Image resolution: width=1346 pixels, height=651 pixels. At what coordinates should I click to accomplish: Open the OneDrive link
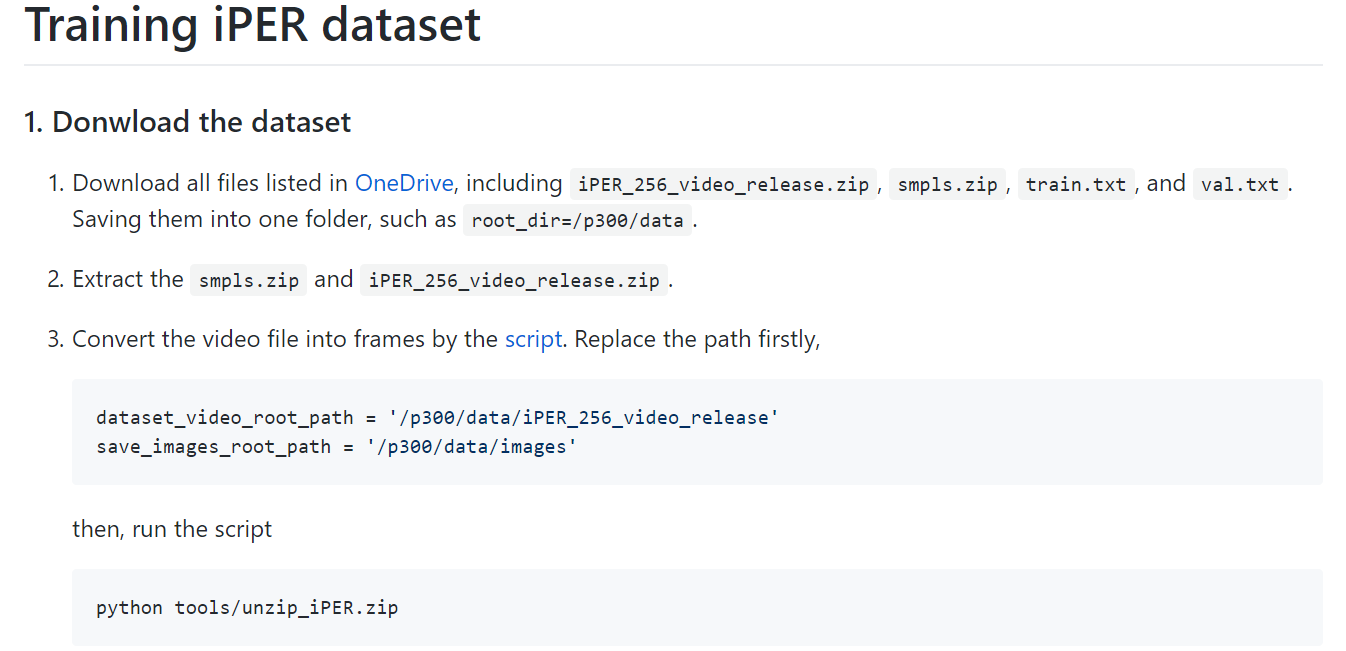point(404,183)
